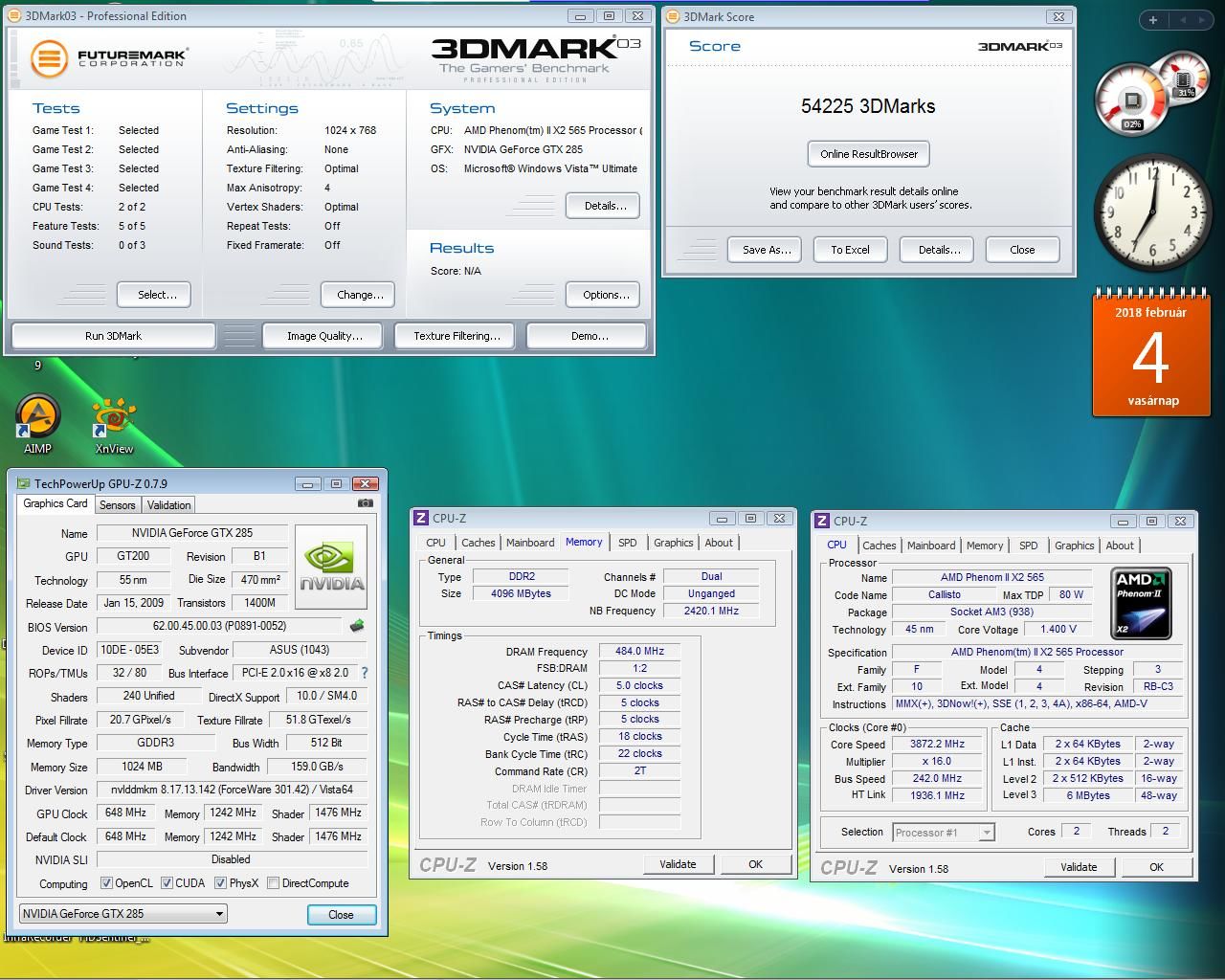Viewport: 1225px width, 980px height.
Task: Click To Excel in the 3DMark Score window
Action: click(851, 250)
